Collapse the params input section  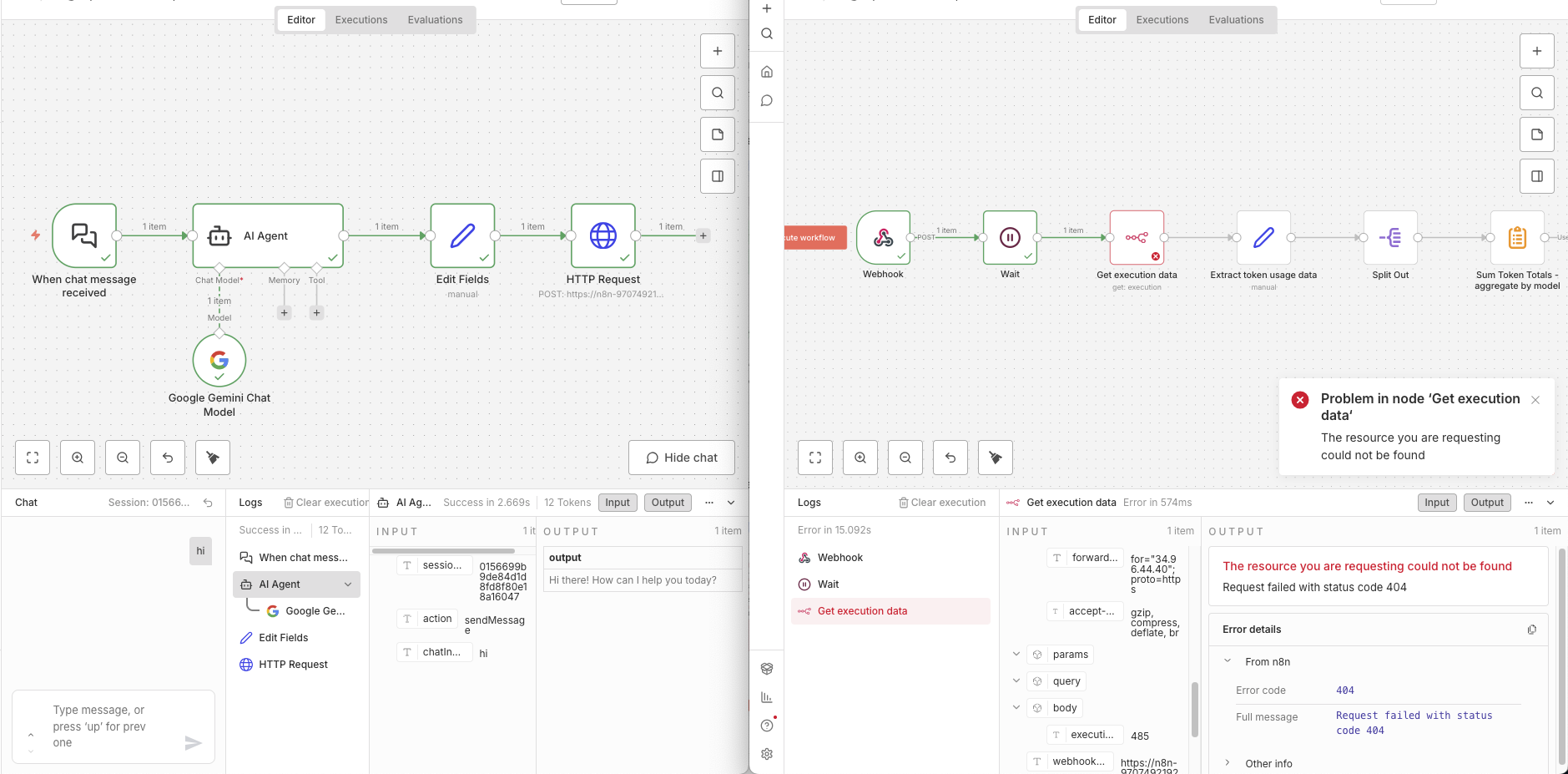click(x=1016, y=655)
